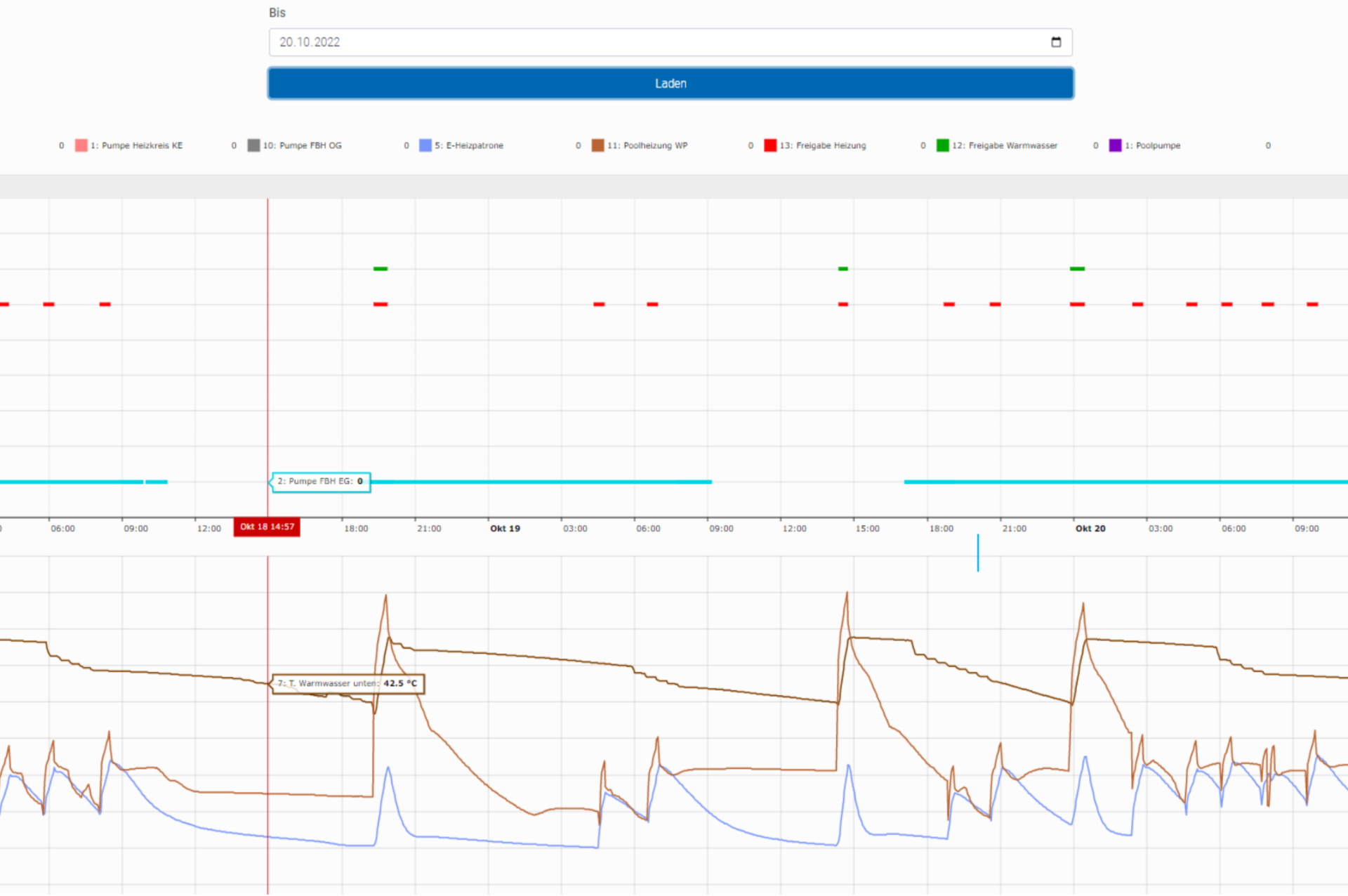The width and height of the screenshot is (1348, 896).
Task: Click the Bis label text
Action: click(x=277, y=13)
